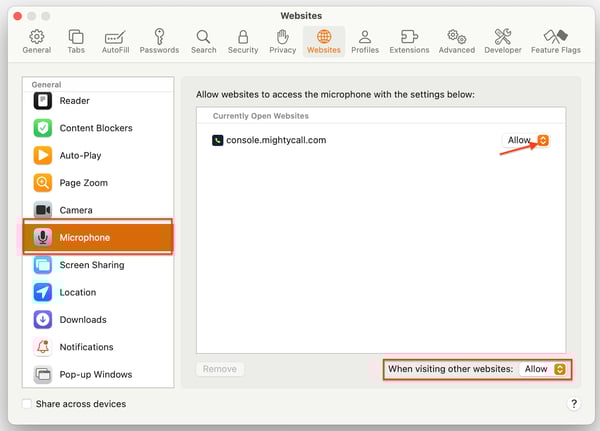
Task: Click the Notifications bell icon
Action: tap(42, 347)
